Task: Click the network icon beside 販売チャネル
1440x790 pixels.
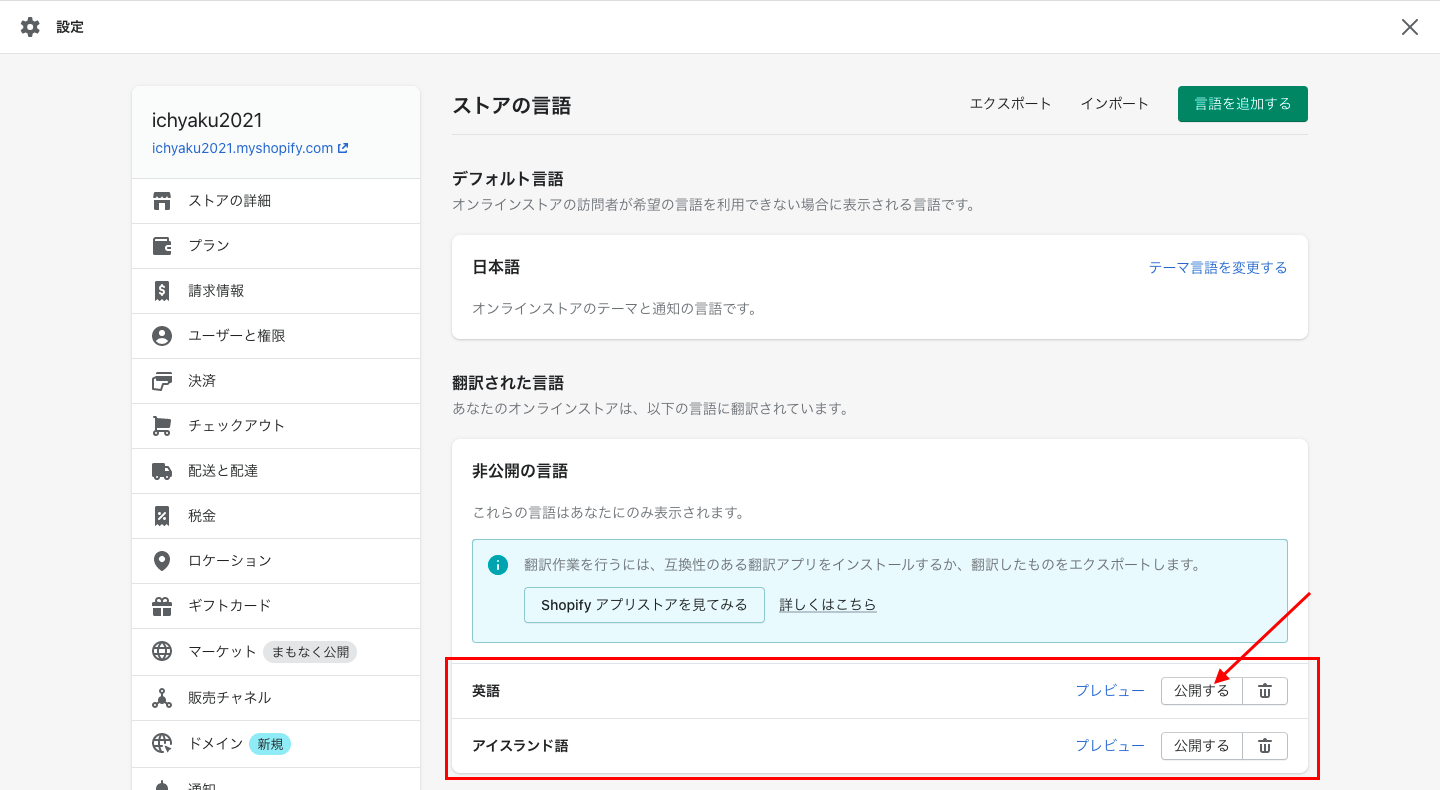Action: click(x=162, y=698)
